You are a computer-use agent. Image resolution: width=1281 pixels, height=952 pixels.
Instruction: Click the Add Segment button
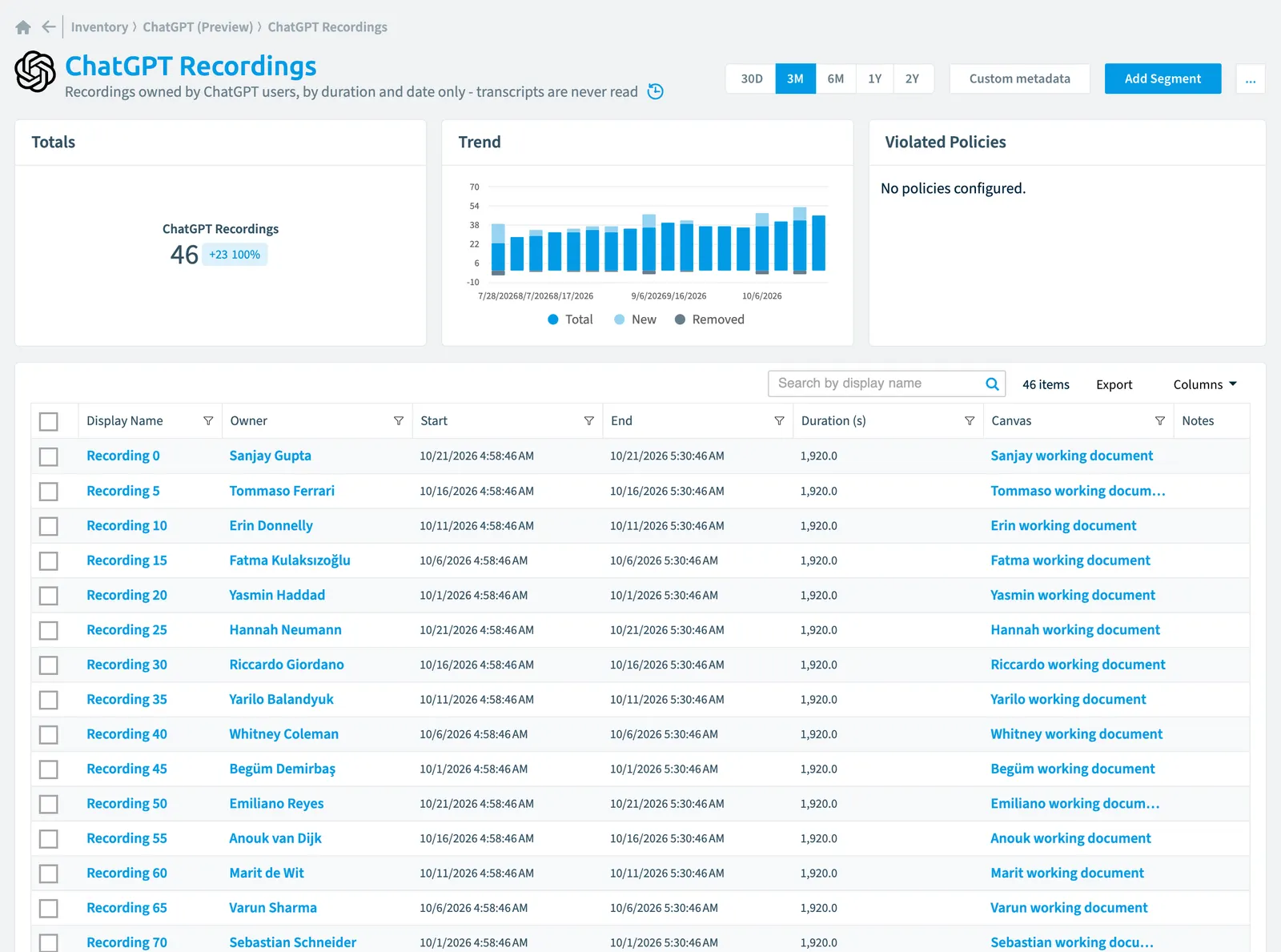point(1163,78)
